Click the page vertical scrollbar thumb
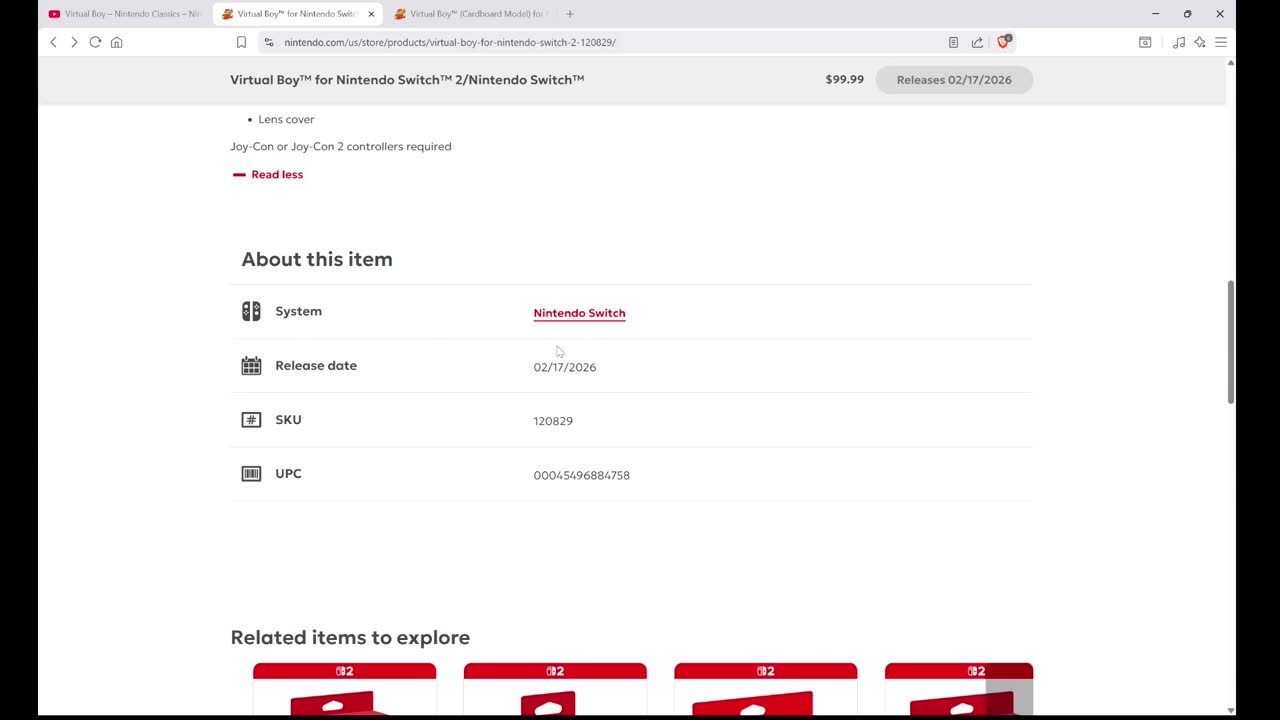This screenshot has height=720, width=1280. coord(1230,342)
